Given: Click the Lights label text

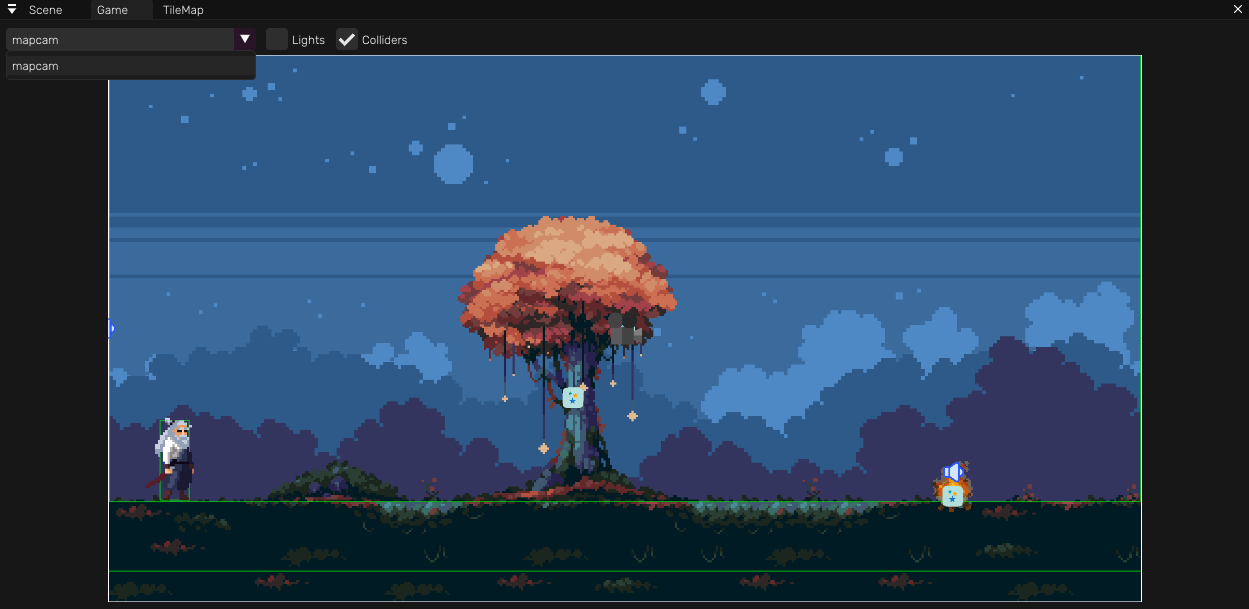Looking at the screenshot, I should click(x=308, y=40).
